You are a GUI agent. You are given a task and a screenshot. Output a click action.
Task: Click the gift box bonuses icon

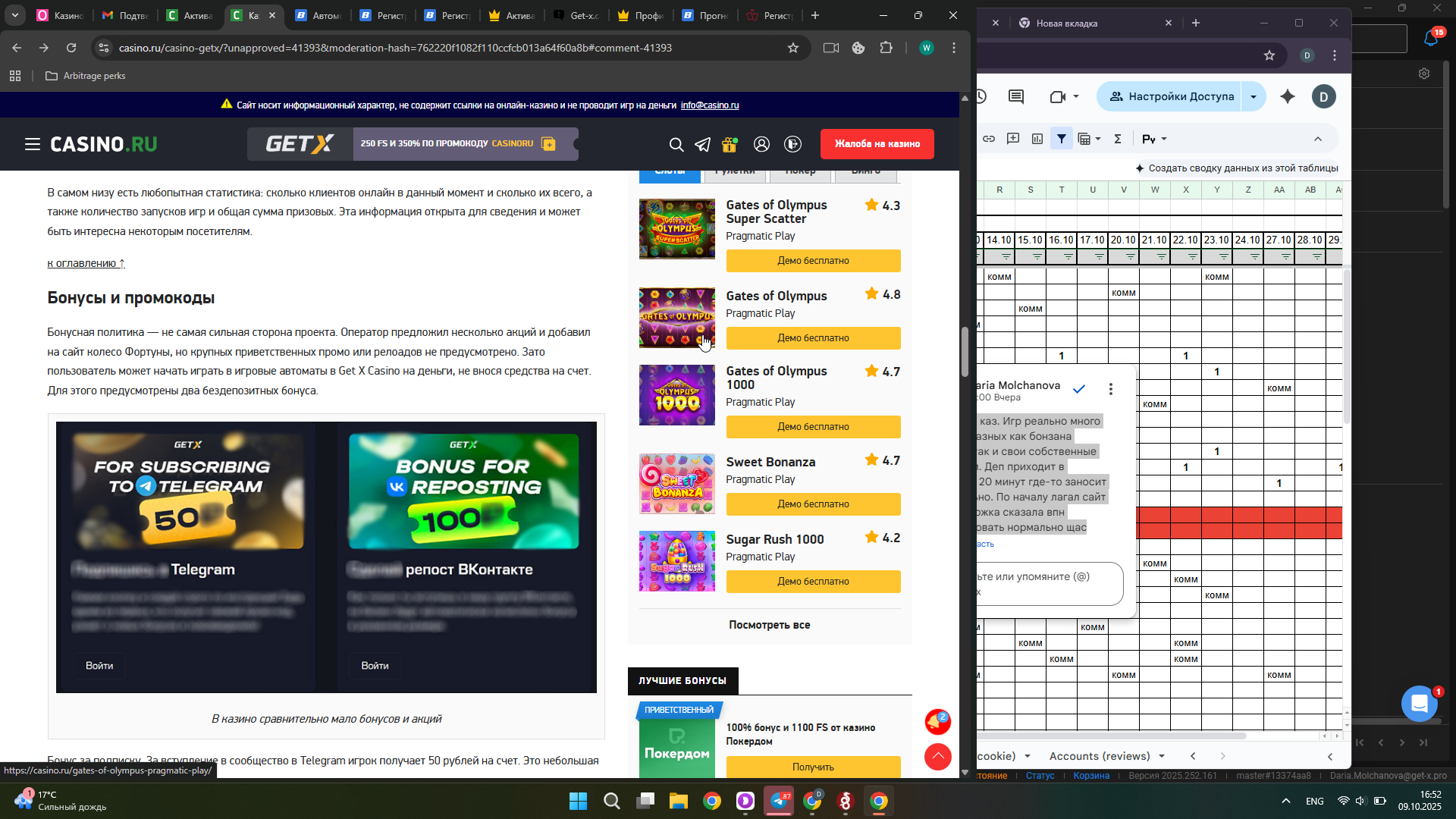(x=730, y=144)
